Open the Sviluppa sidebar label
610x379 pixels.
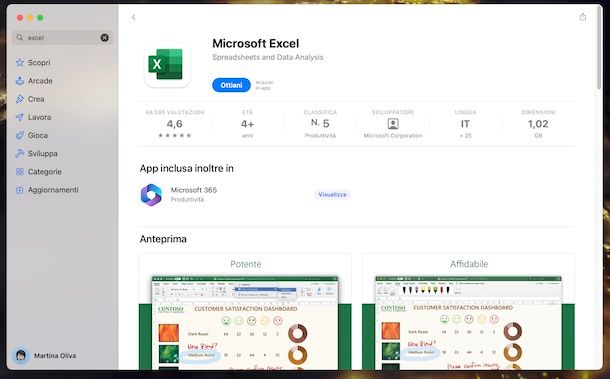(x=42, y=154)
